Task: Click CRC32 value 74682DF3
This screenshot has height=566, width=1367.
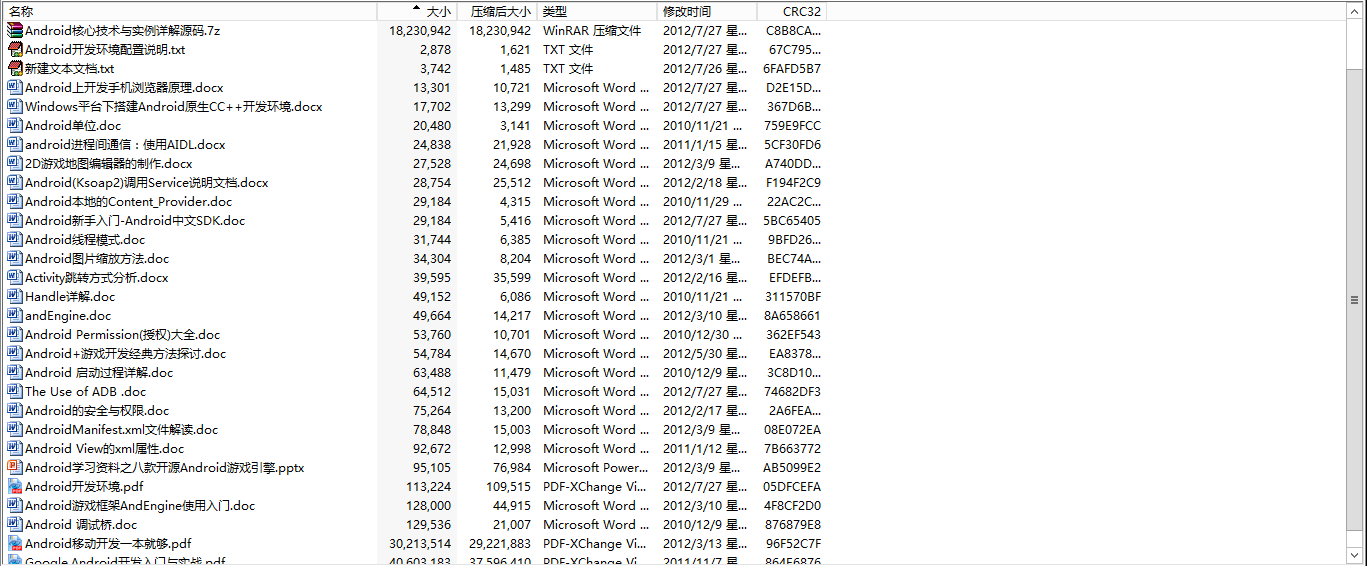Action: 792,391
